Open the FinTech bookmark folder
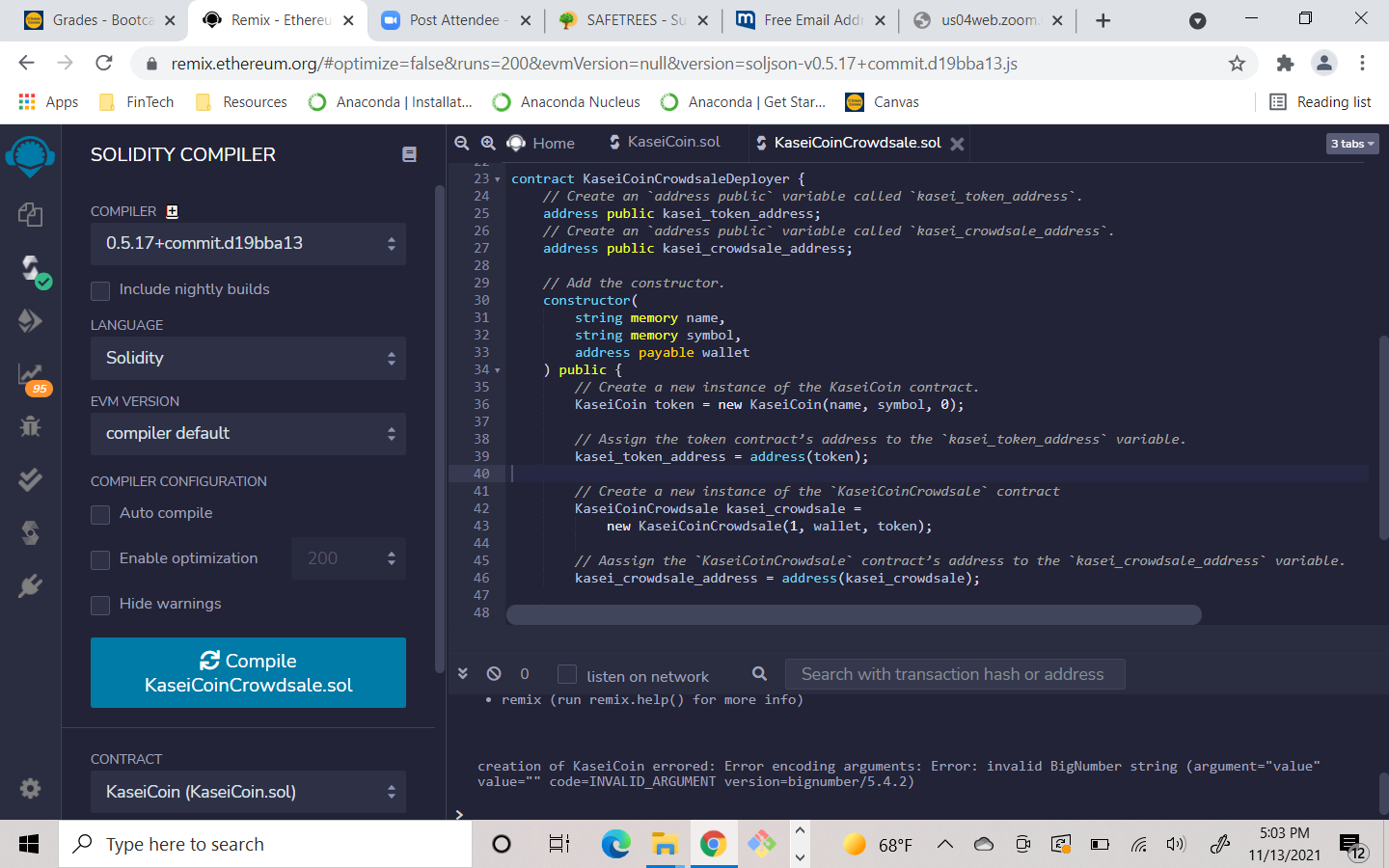Image resolution: width=1389 pixels, height=868 pixels. tap(137, 102)
